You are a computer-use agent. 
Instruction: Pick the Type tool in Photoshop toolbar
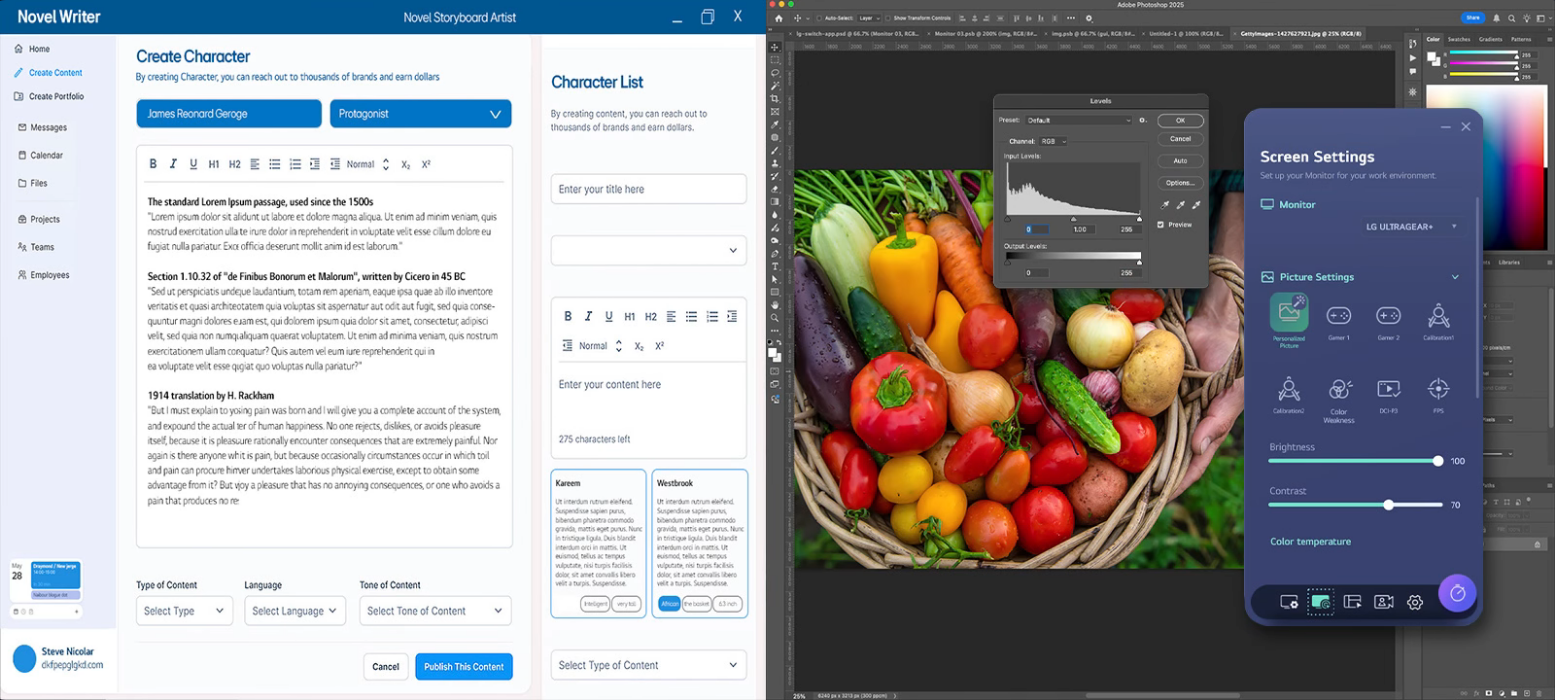(775, 266)
